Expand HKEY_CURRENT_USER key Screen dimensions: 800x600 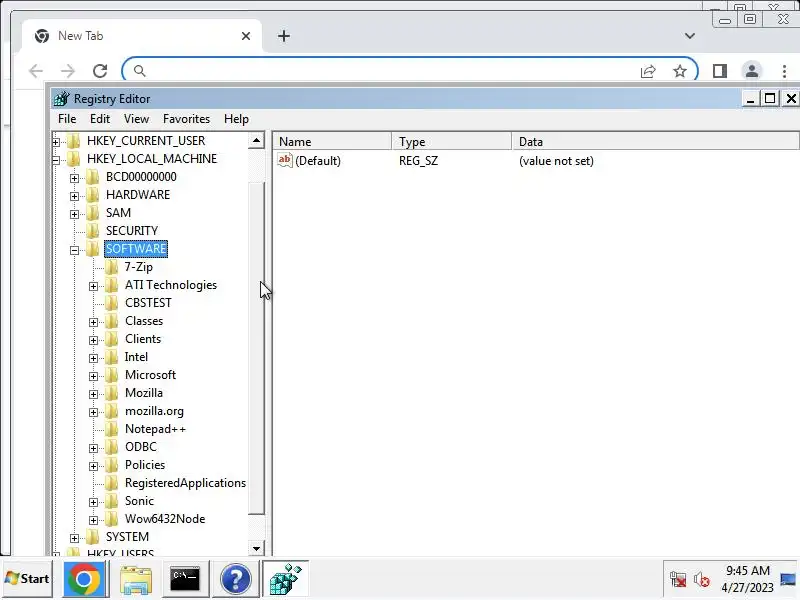[56, 142]
